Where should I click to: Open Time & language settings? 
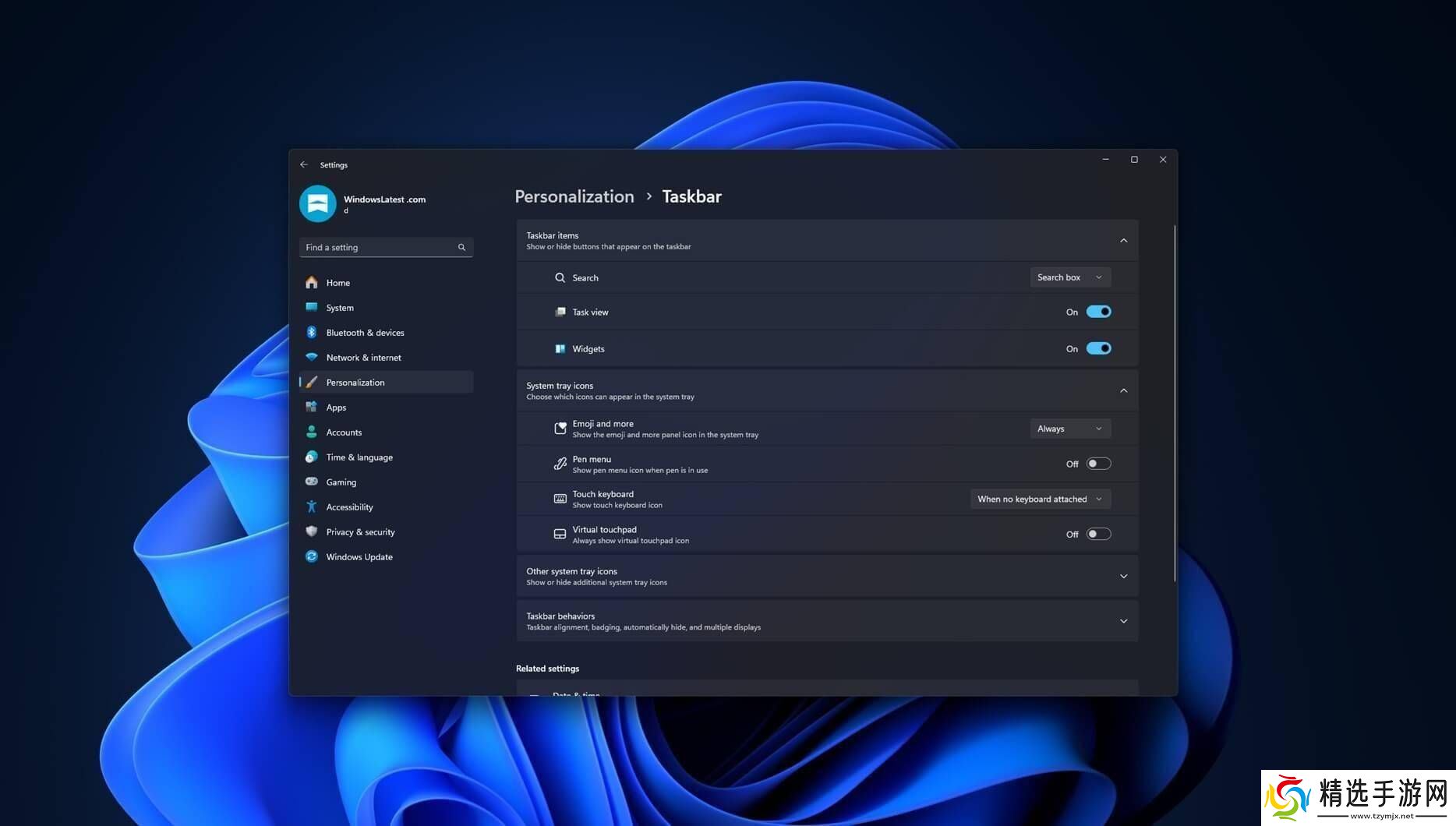(x=359, y=457)
